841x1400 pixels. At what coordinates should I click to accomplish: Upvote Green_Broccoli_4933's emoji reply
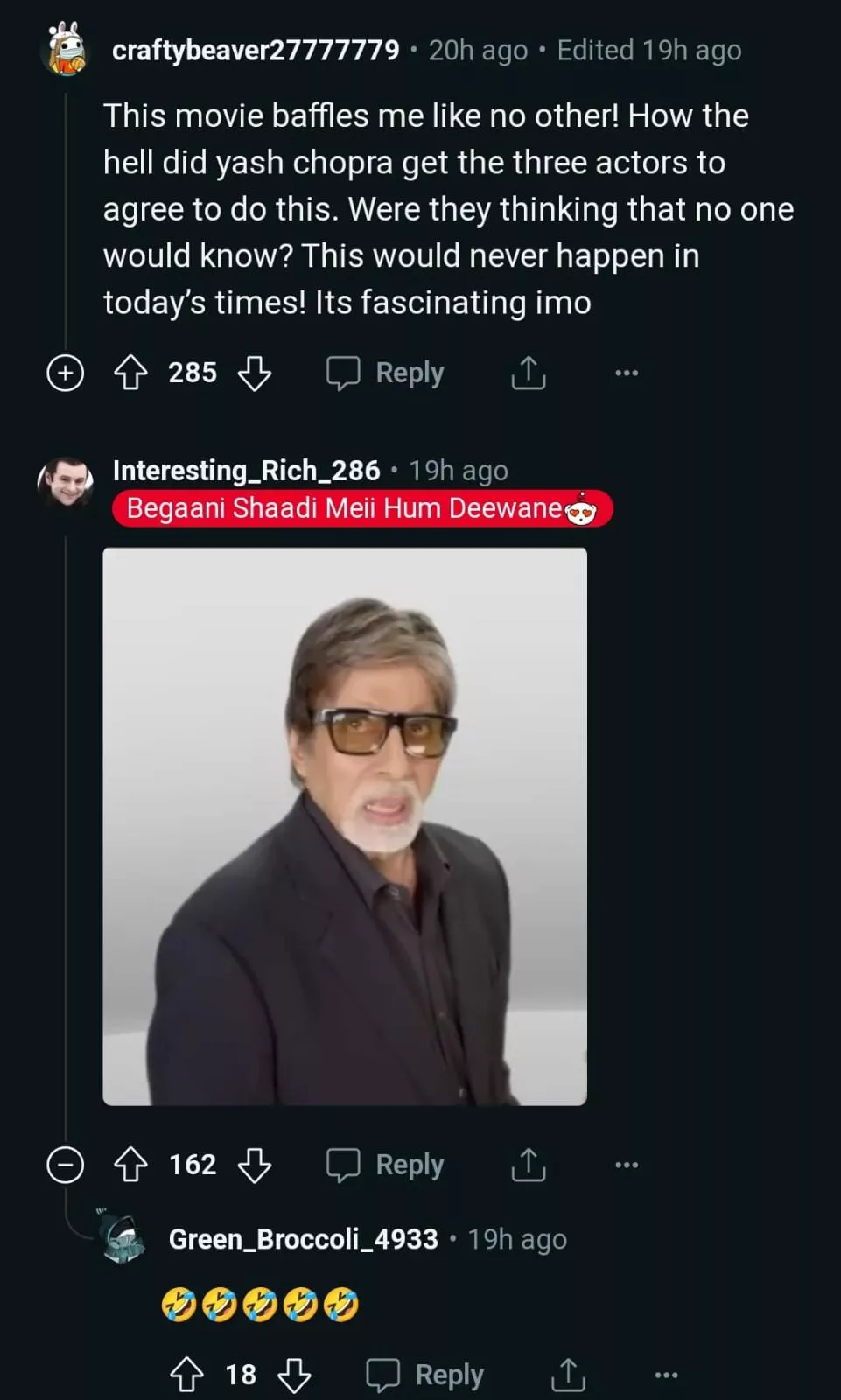coord(186,1375)
